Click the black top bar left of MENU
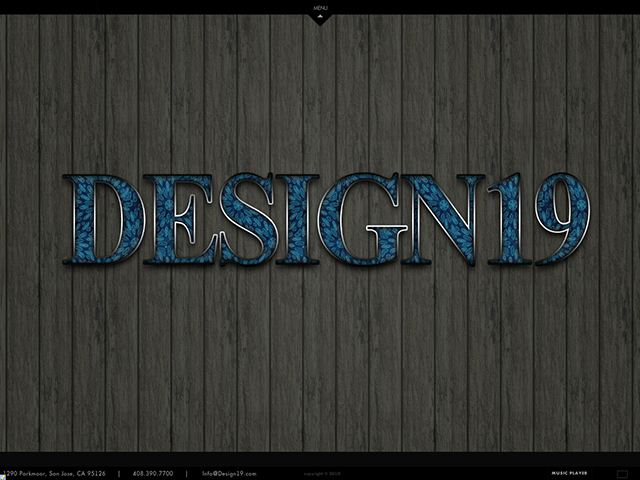Image resolution: width=640 pixels, height=480 pixels. pyautogui.click(x=150, y=6)
